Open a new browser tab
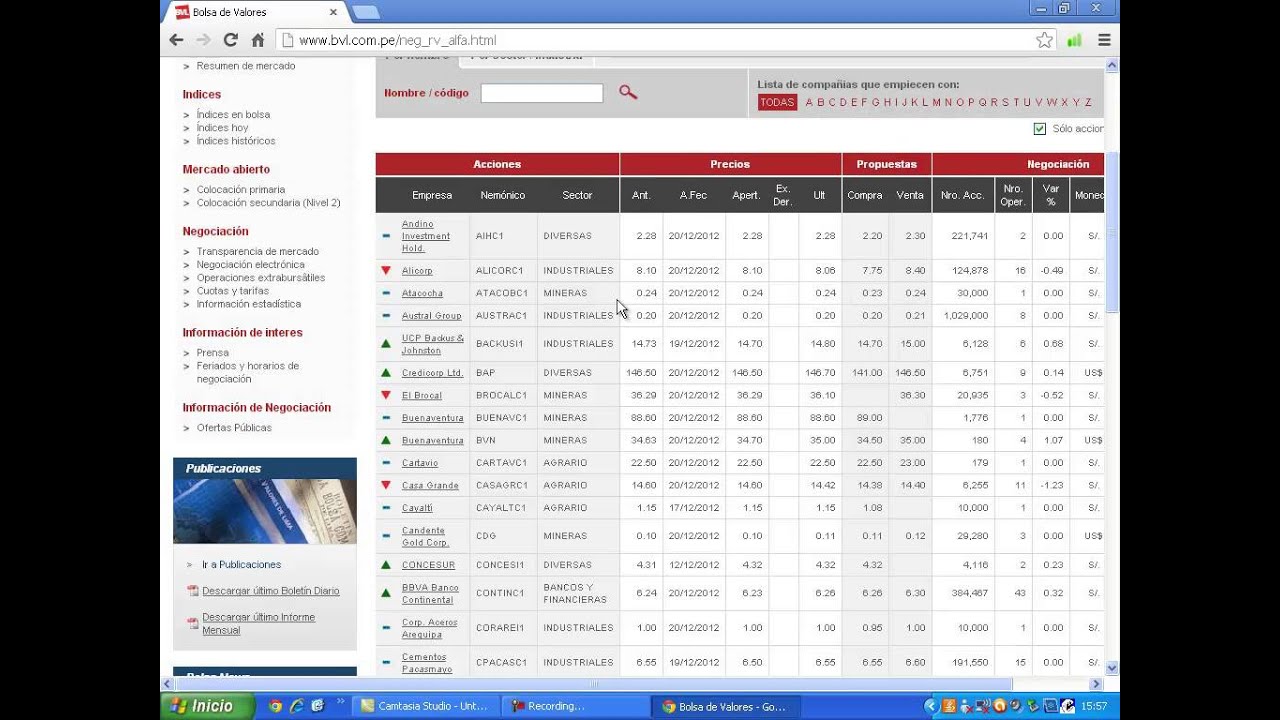1280x720 pixels. 366,12
